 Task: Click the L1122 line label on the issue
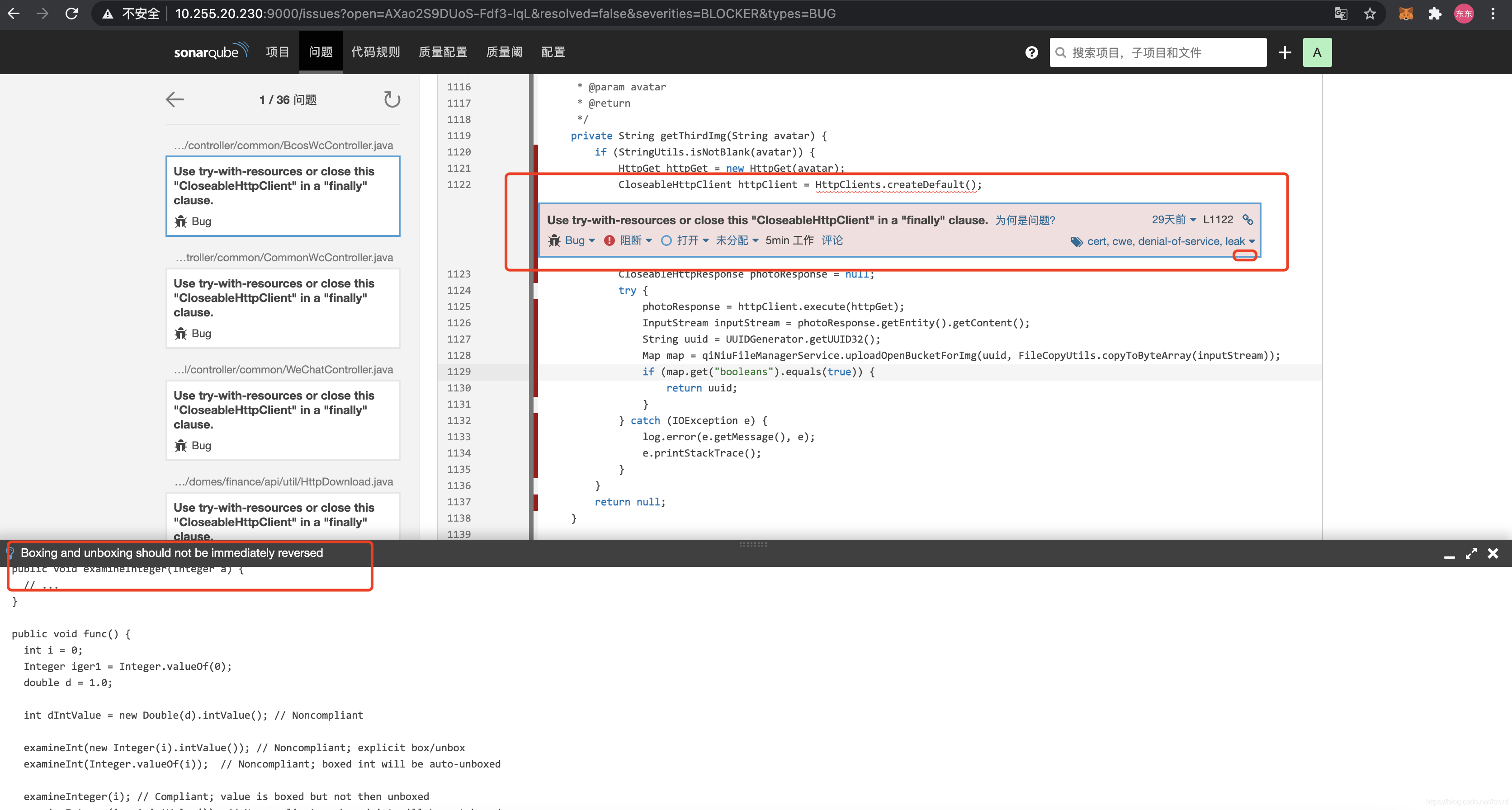coord(1218,220)
